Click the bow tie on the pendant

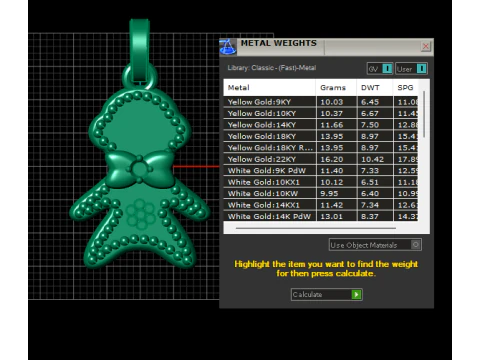tap(140, 168)
